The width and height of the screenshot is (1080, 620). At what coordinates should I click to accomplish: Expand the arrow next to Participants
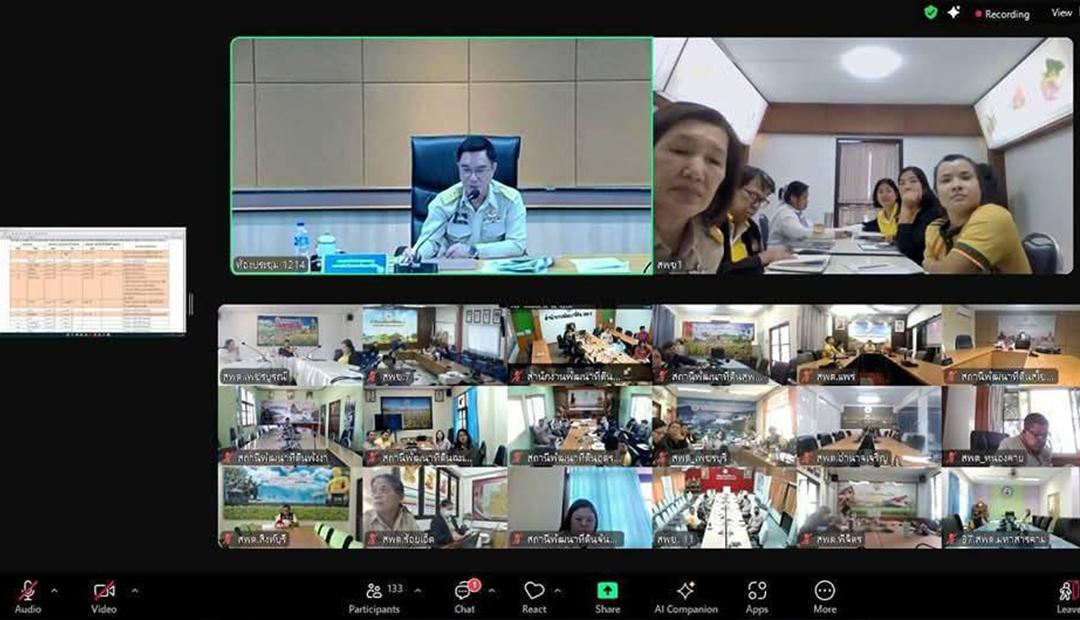pyautogui.click(x=418, y=590)
